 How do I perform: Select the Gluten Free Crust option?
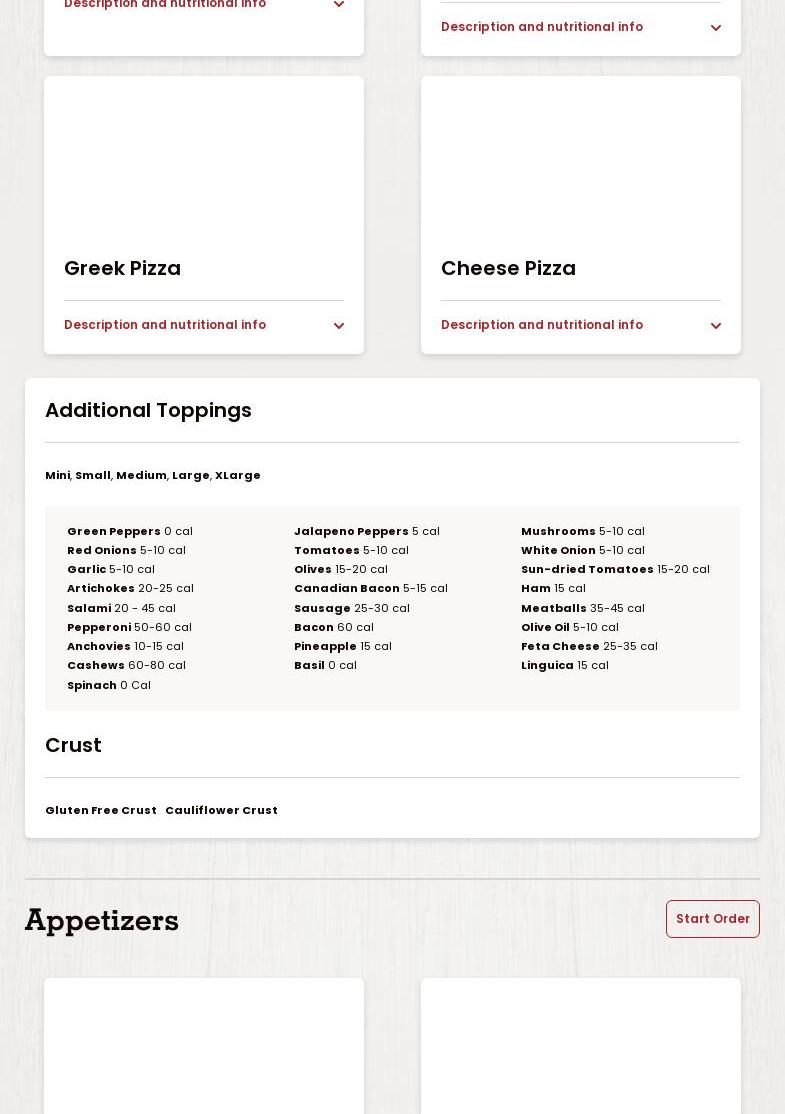[101, 810]
